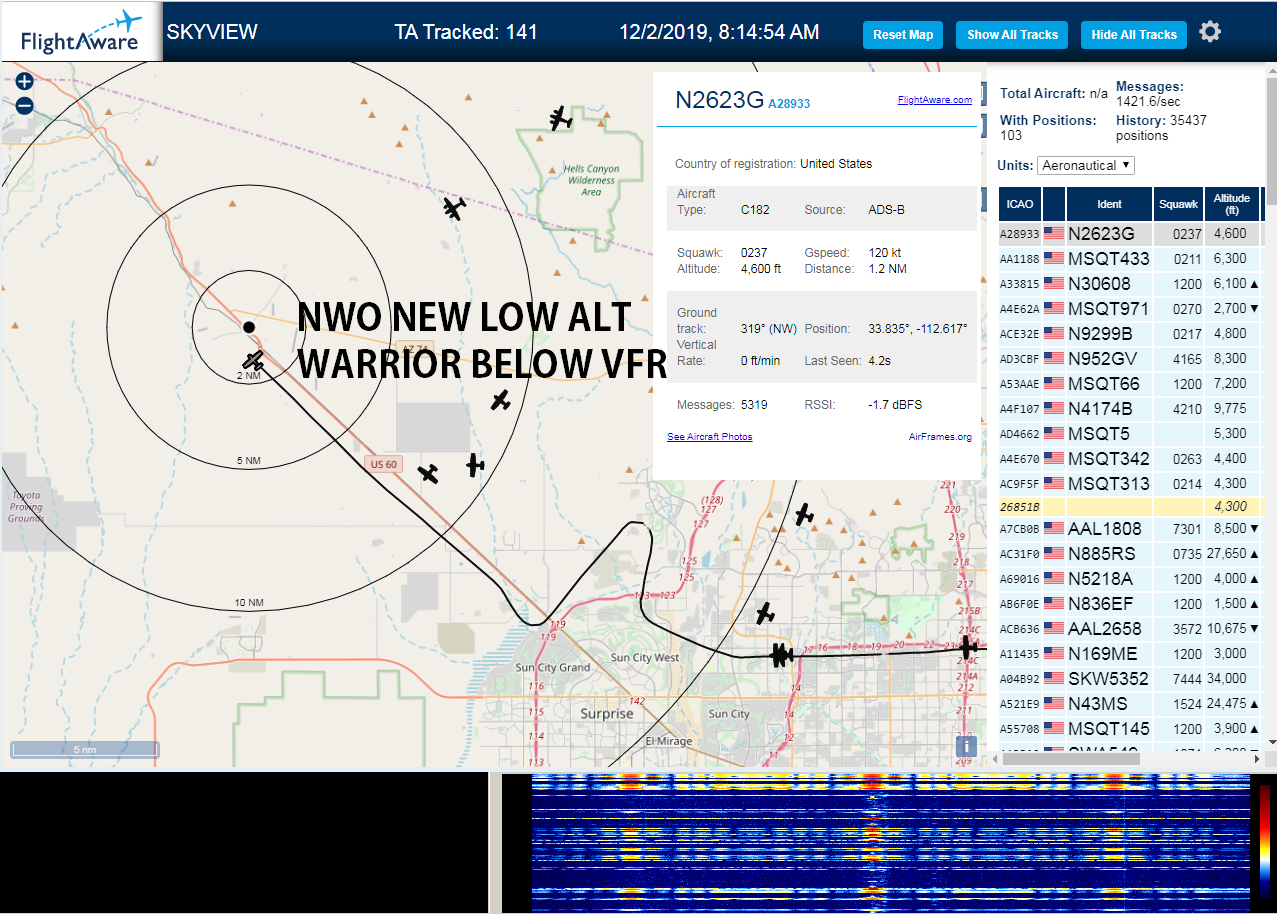Viewport: 1277px width, 915px height.
Task: Click the SKYVIEW header title
Action: click(x=212, y=32)
